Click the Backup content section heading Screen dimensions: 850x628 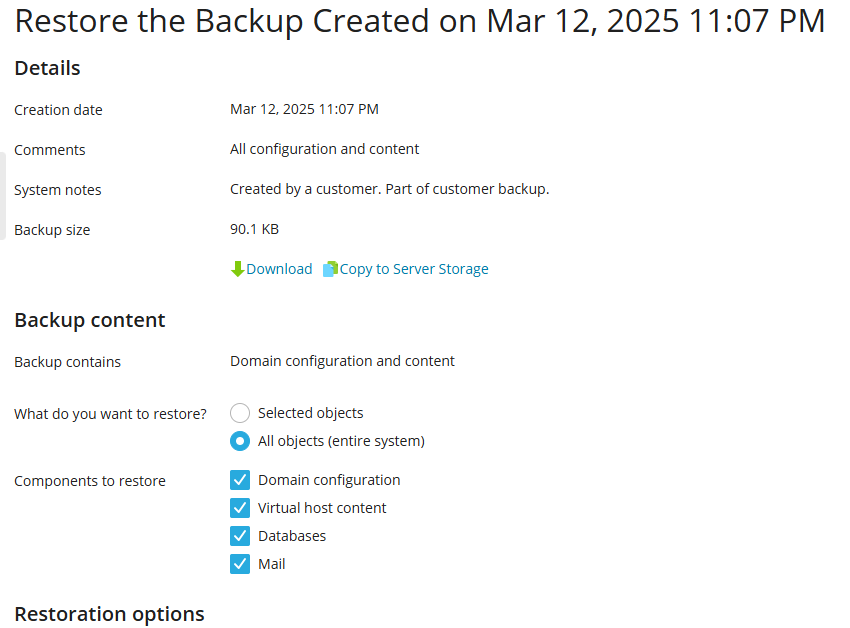(90, 320)
